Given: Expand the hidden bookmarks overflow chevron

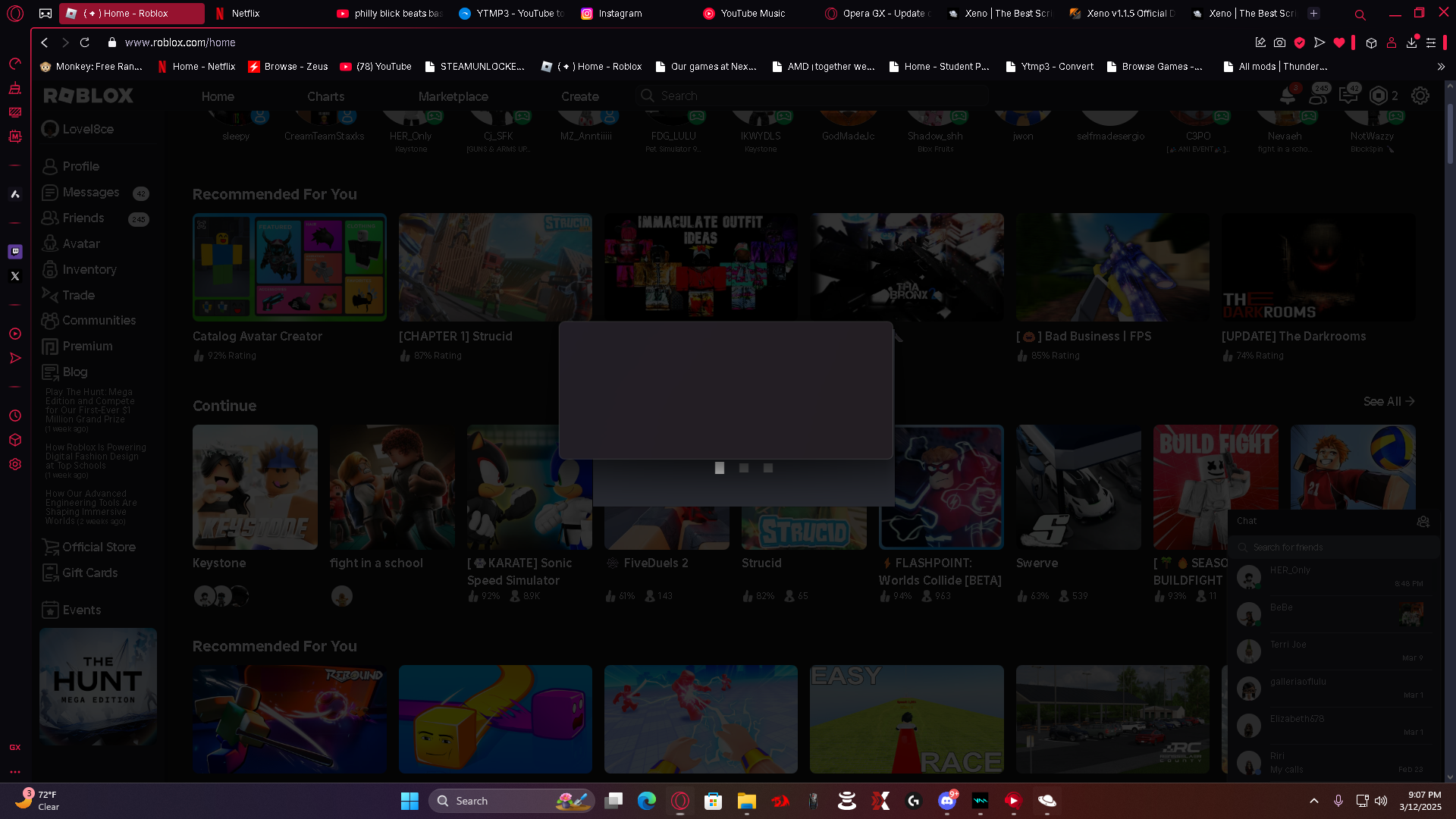Looking at the screenshot, I should [x=1442, y=67].
